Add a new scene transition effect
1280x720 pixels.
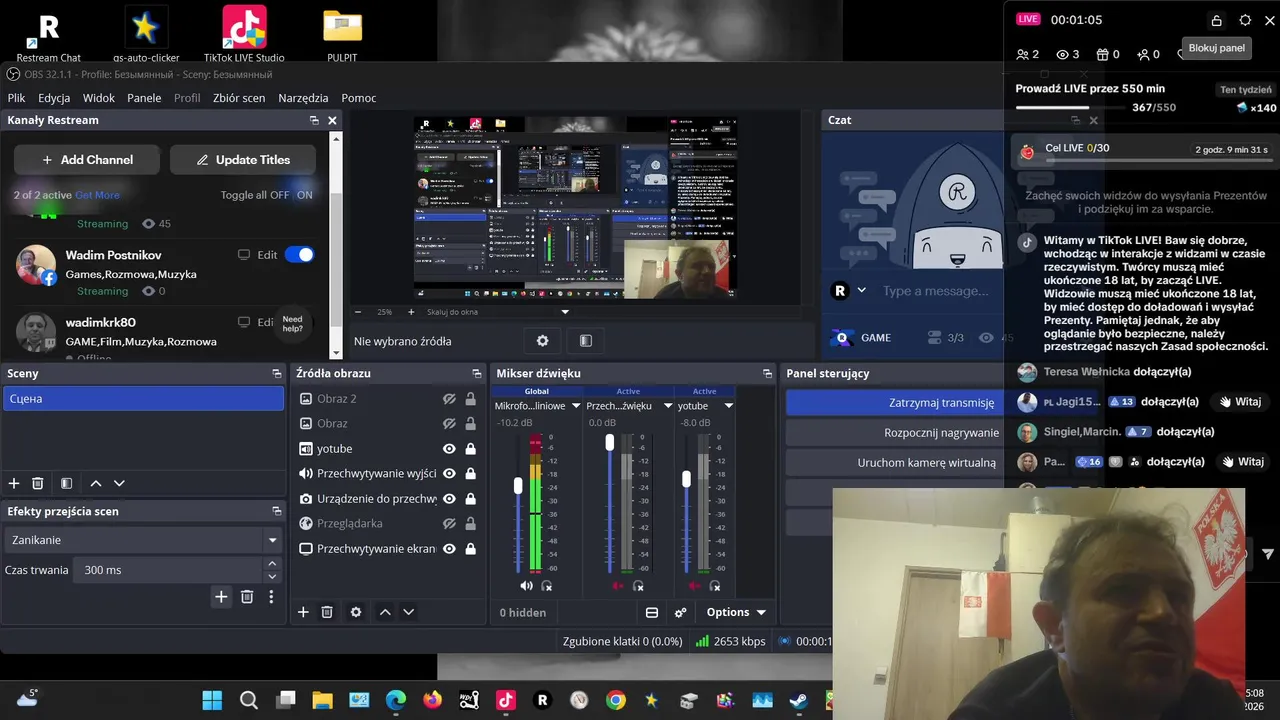[221, 597]
